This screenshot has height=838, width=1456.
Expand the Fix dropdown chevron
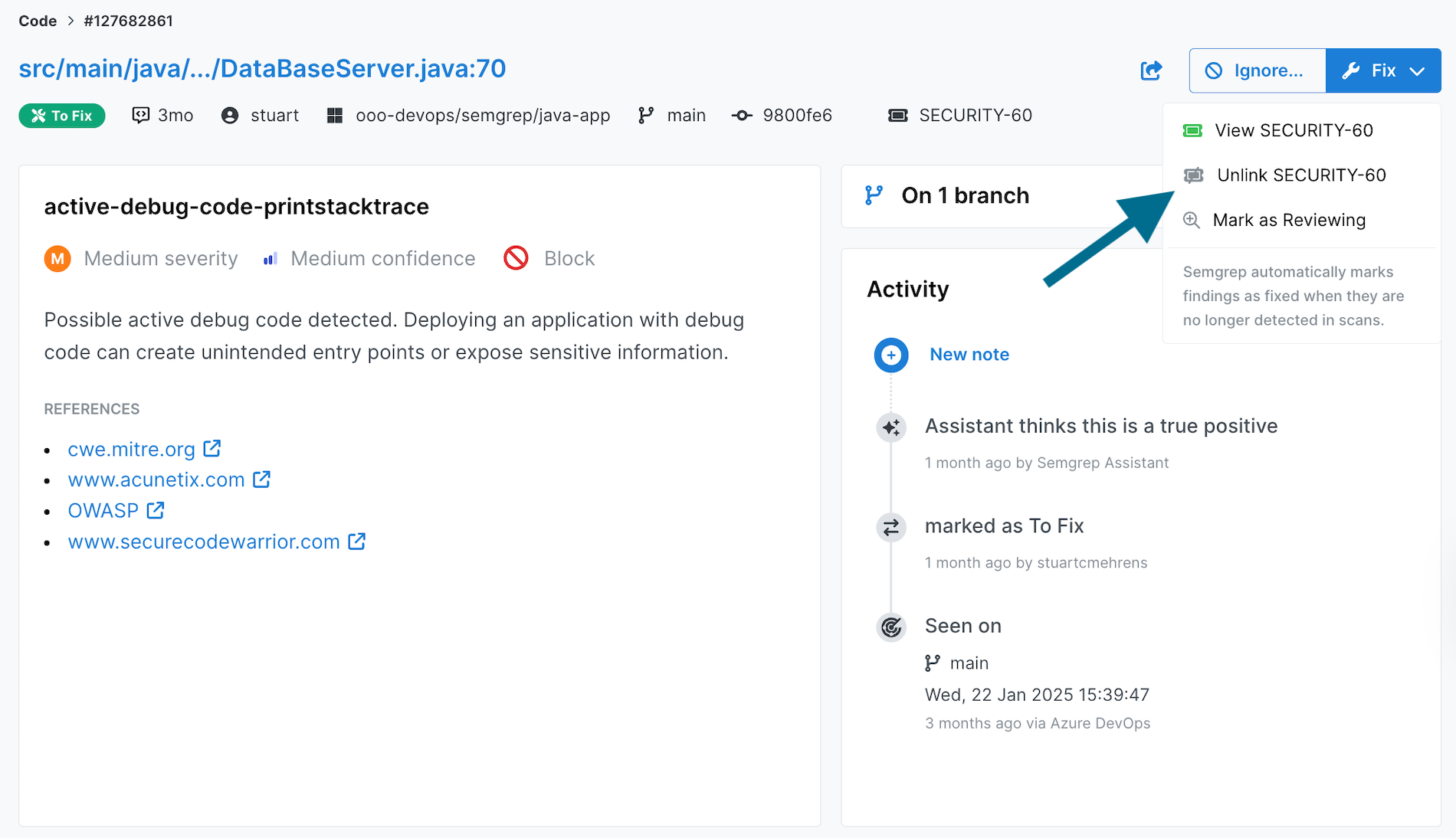[1417, 70]
